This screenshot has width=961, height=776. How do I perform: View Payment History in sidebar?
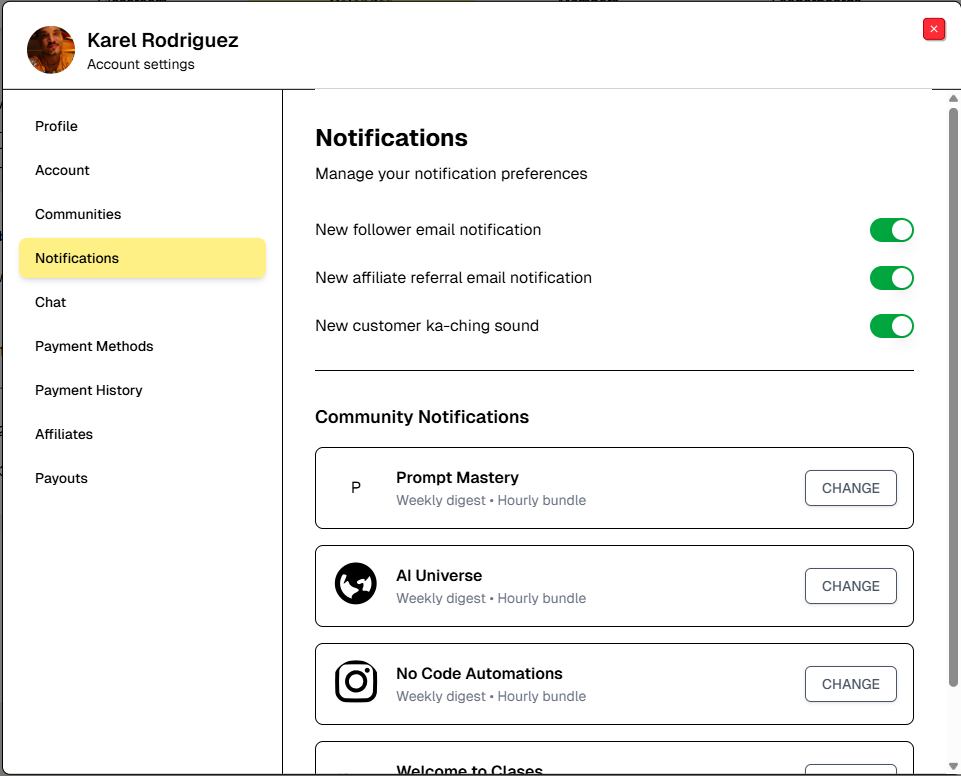89,390
